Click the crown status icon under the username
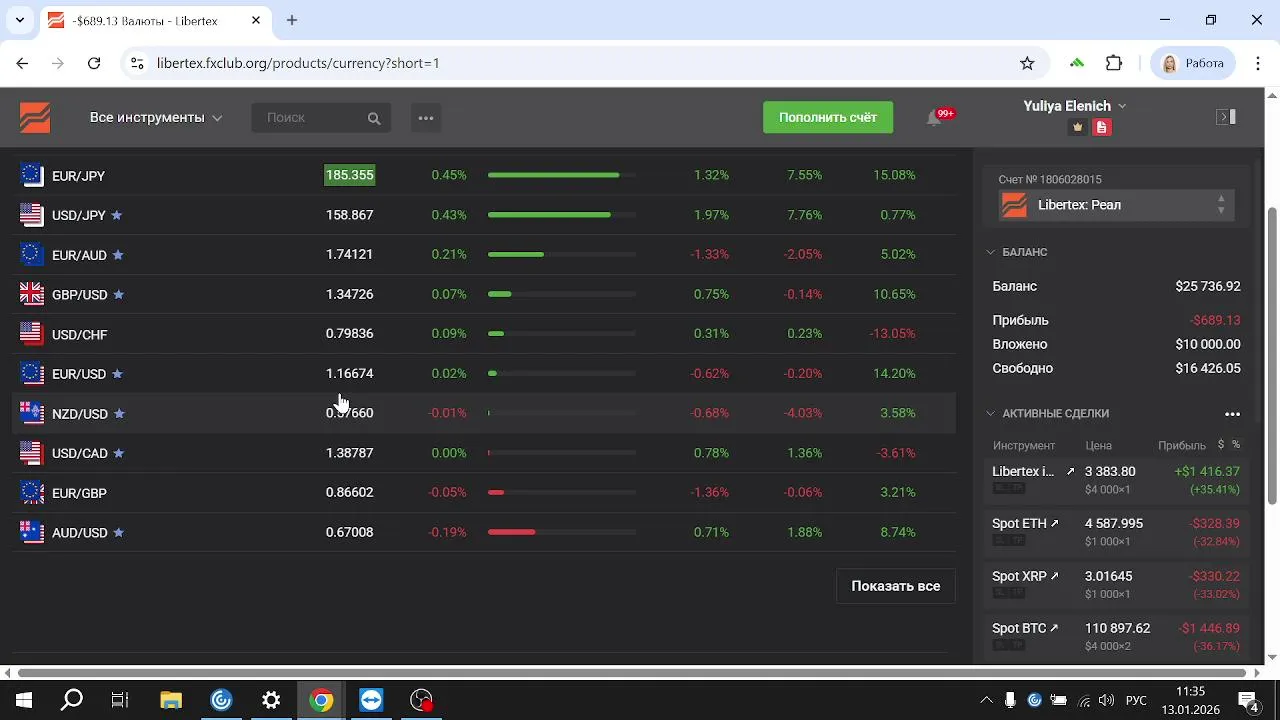The image size is (1280, 720). (1077, 127)
